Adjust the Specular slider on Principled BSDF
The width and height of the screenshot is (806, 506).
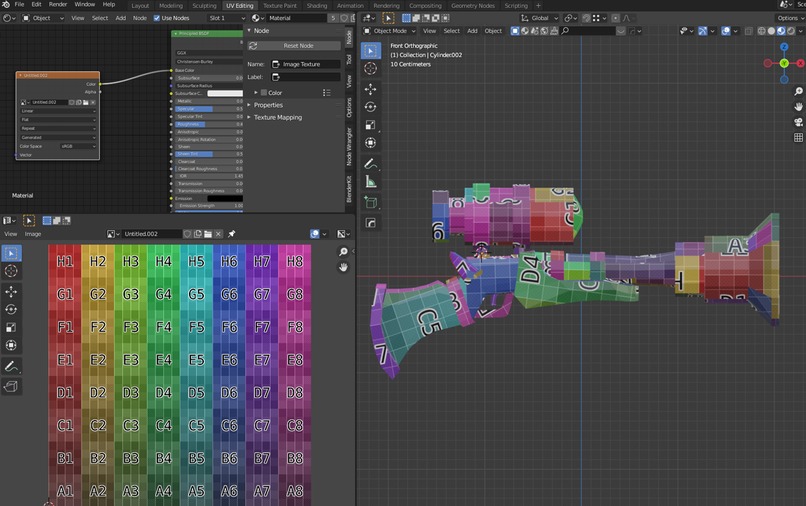click(x=209, y=109)
